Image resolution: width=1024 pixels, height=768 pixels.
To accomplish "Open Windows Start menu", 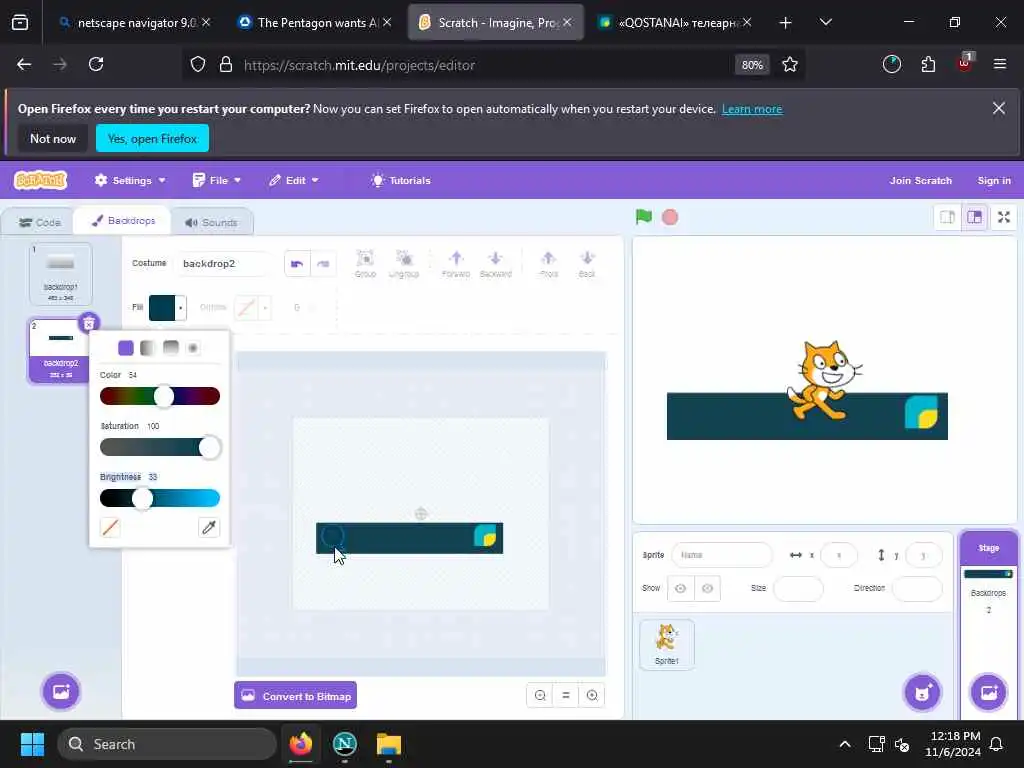I will 32,744.
